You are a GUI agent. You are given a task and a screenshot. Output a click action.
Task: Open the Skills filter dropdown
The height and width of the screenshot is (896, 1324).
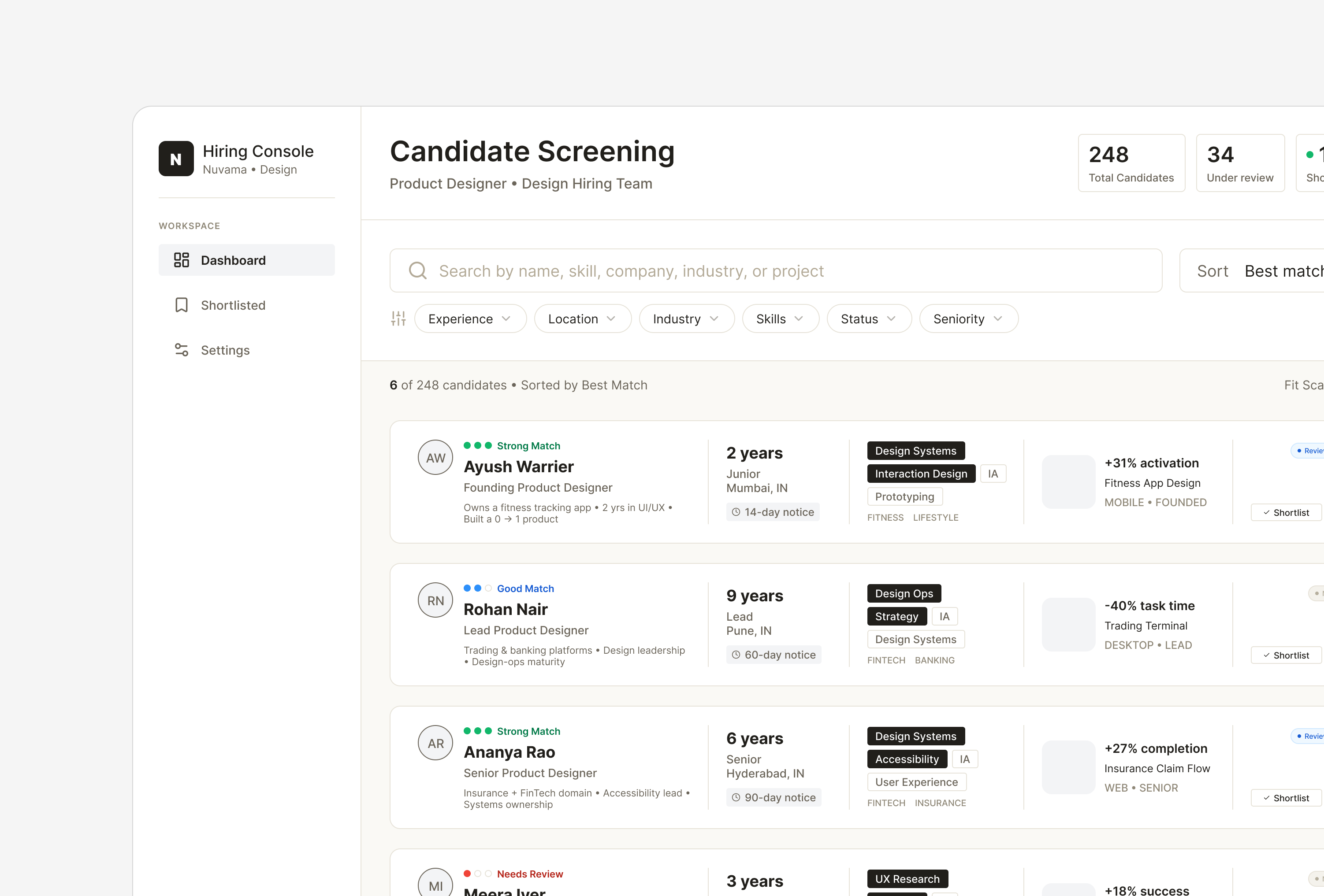coord(781,319)
